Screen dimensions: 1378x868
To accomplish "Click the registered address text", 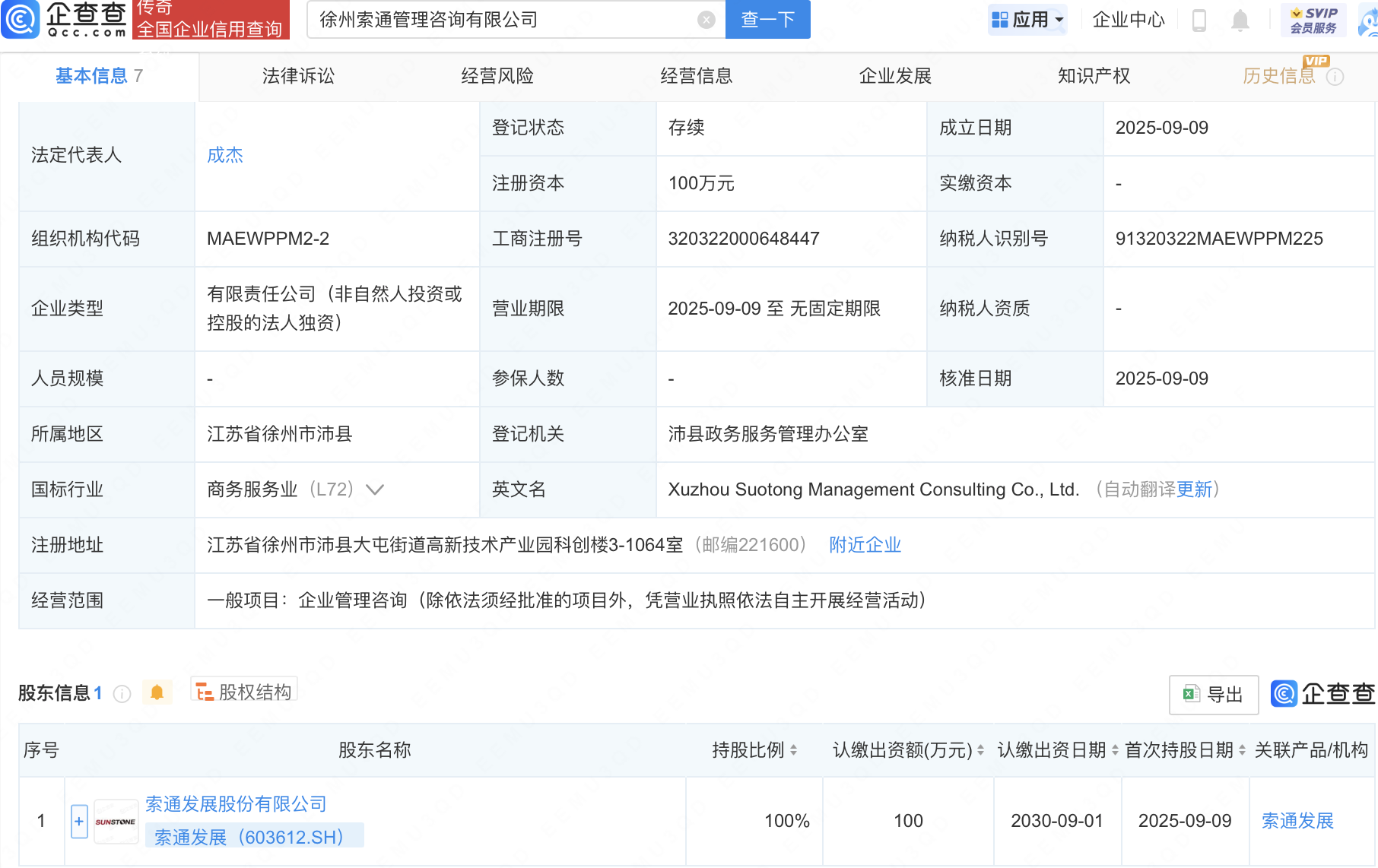I will coord(445,545).
